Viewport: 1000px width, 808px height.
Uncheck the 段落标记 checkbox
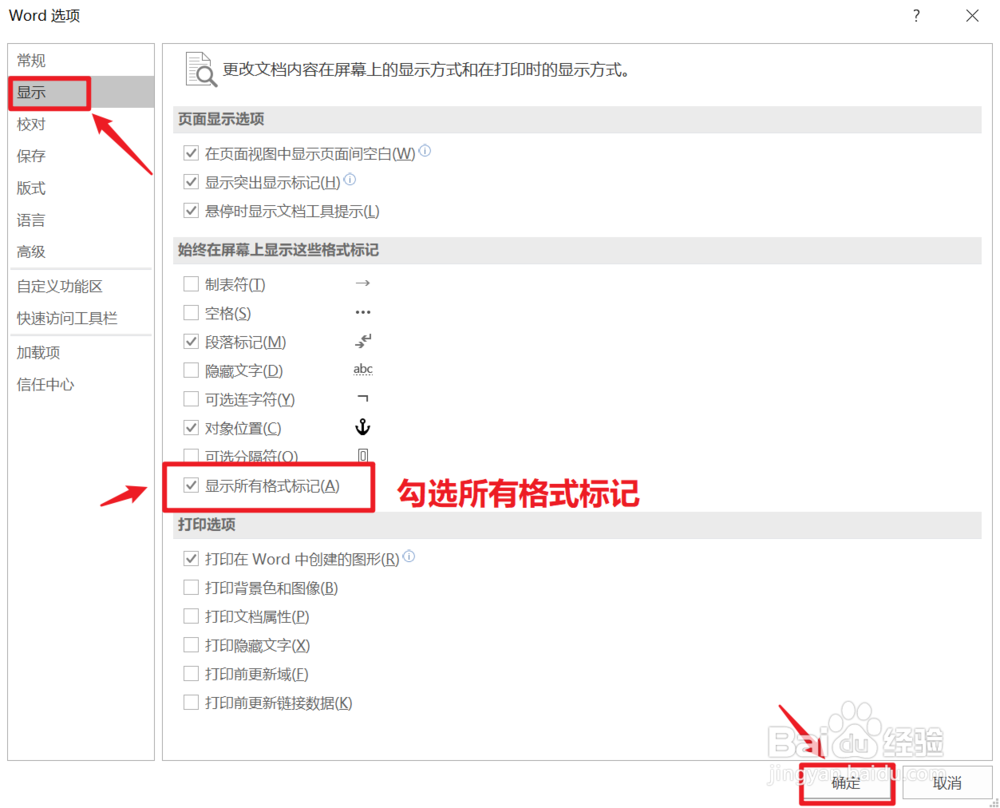(191, 341)
